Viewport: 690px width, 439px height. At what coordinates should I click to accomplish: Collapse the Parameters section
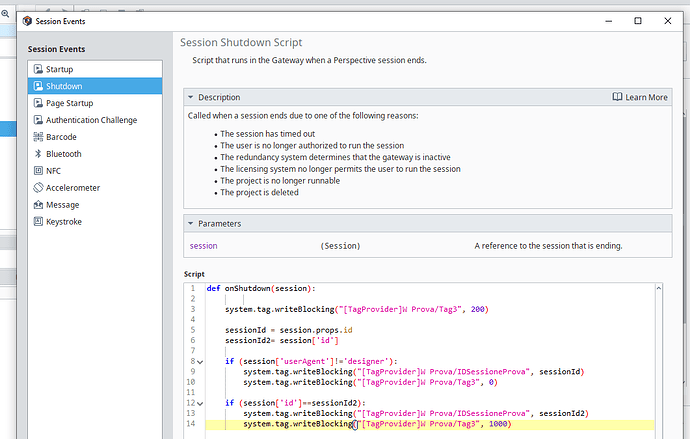coord(191,224)
